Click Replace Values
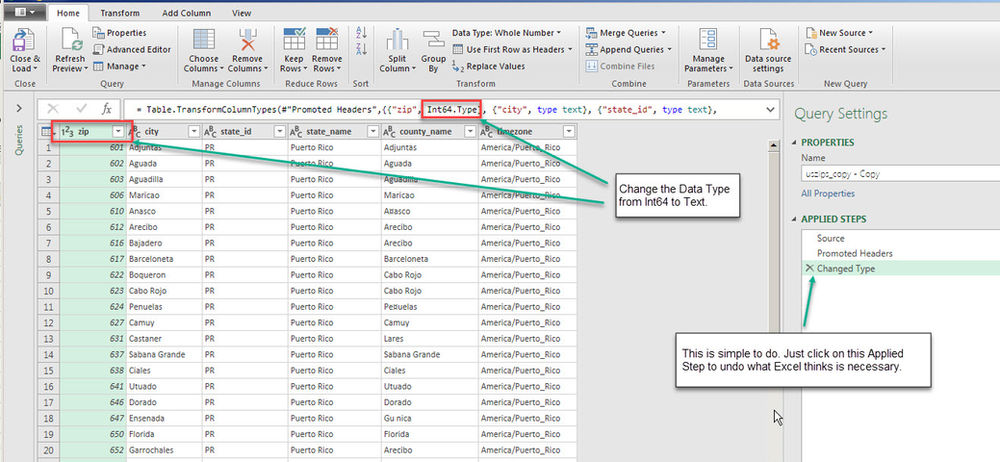Image resolution: width=1000 pixels, height=462 pixels. point(488,66)
